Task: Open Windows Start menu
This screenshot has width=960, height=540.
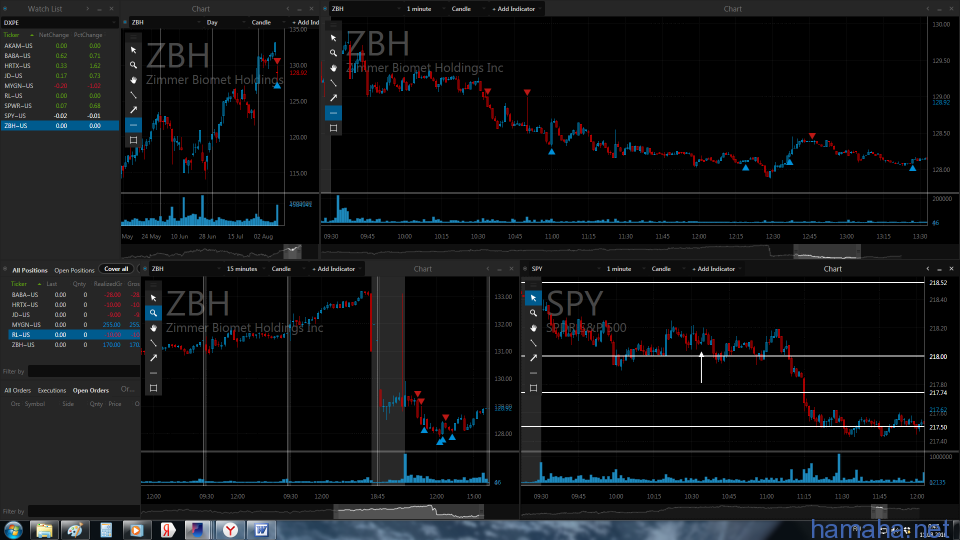Action: 13,530
